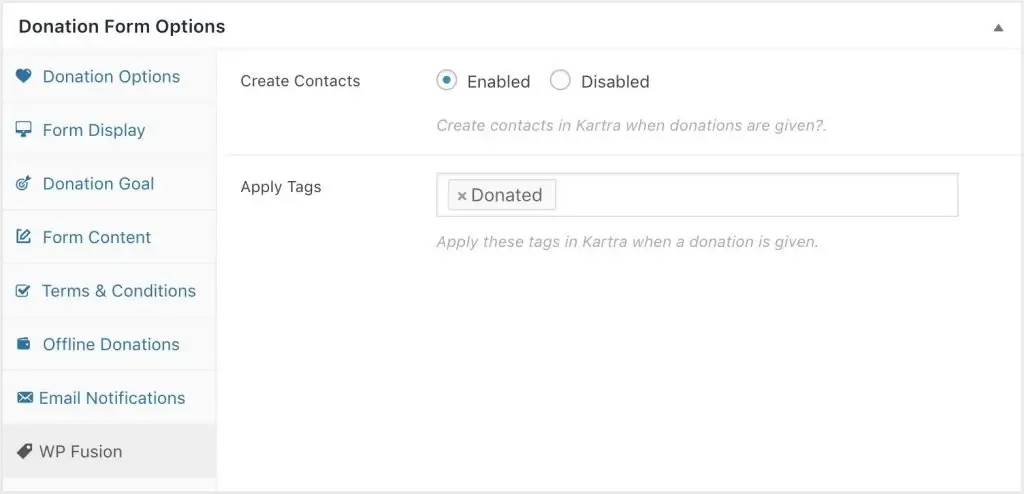This screenshot has height=494, width=1024.
Task: Open the Terms & Conditions tab
Action: point(118,291)
